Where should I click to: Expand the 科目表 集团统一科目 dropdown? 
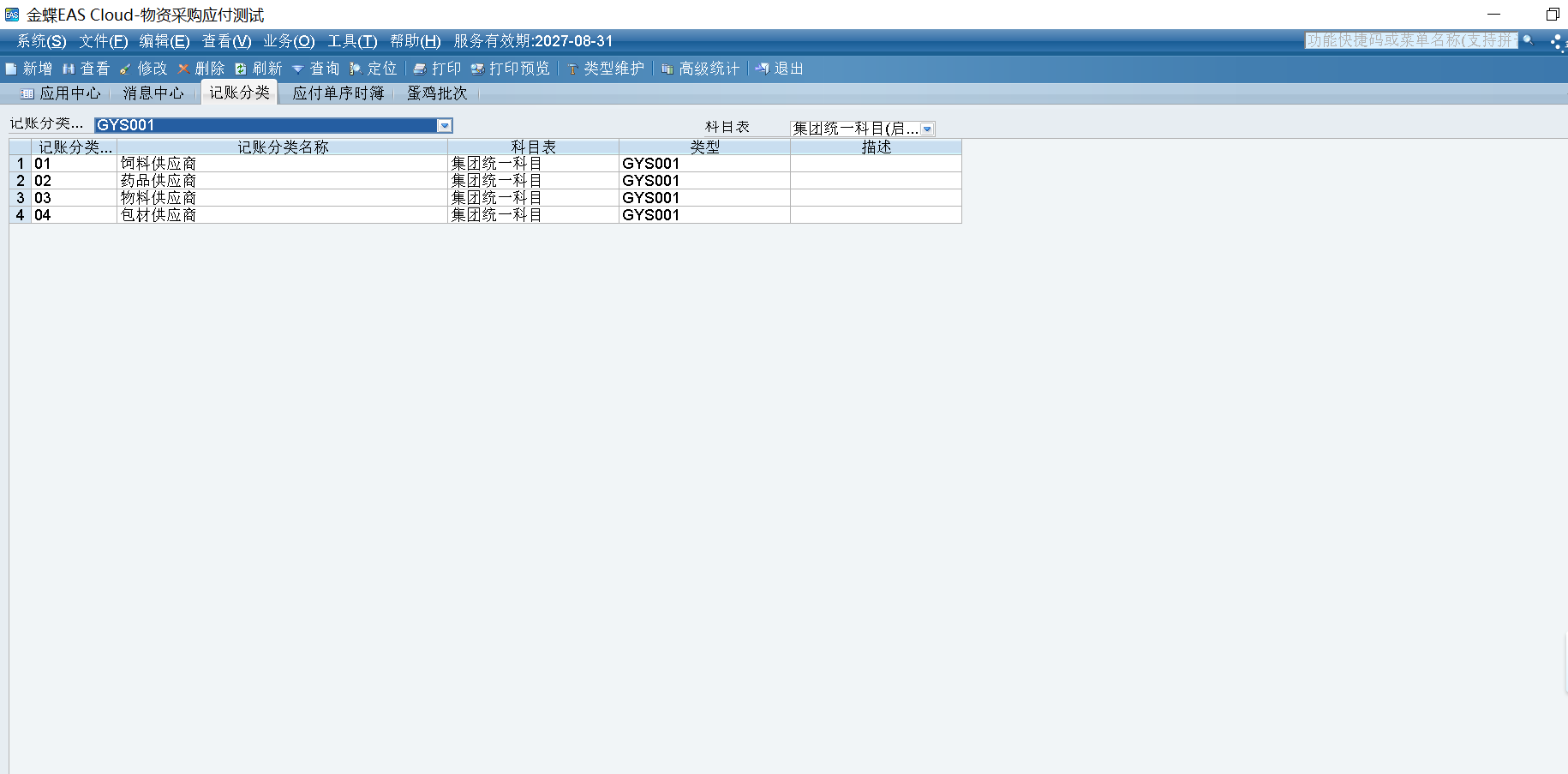pyautogui.click(x=927, y=129)
